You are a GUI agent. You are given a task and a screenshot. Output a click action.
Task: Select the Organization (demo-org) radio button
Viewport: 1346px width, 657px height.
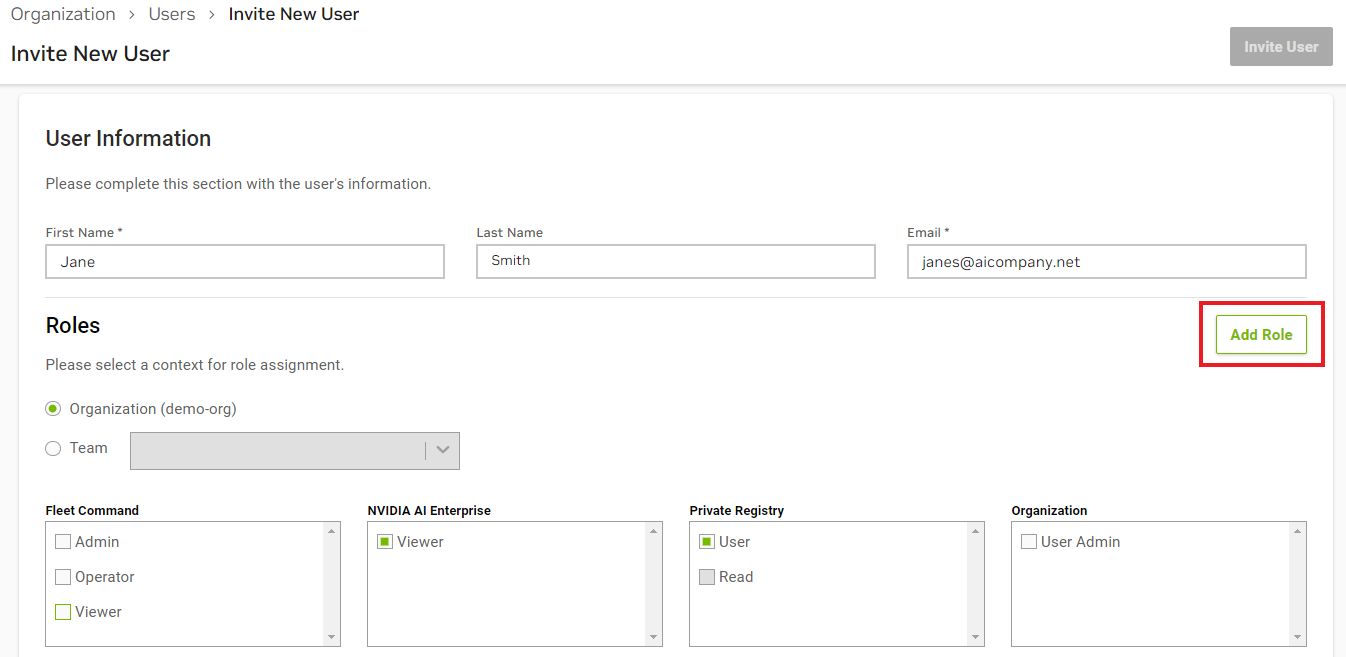[x=54, y=409]
